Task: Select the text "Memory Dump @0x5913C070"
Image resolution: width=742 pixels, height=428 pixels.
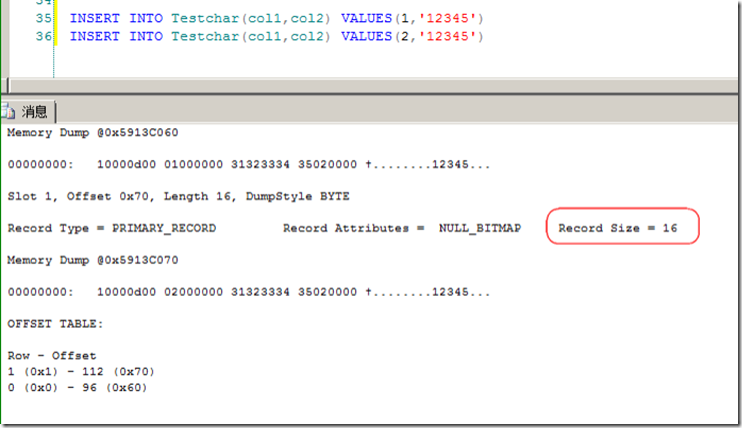Action: click(x=93, y=260)
